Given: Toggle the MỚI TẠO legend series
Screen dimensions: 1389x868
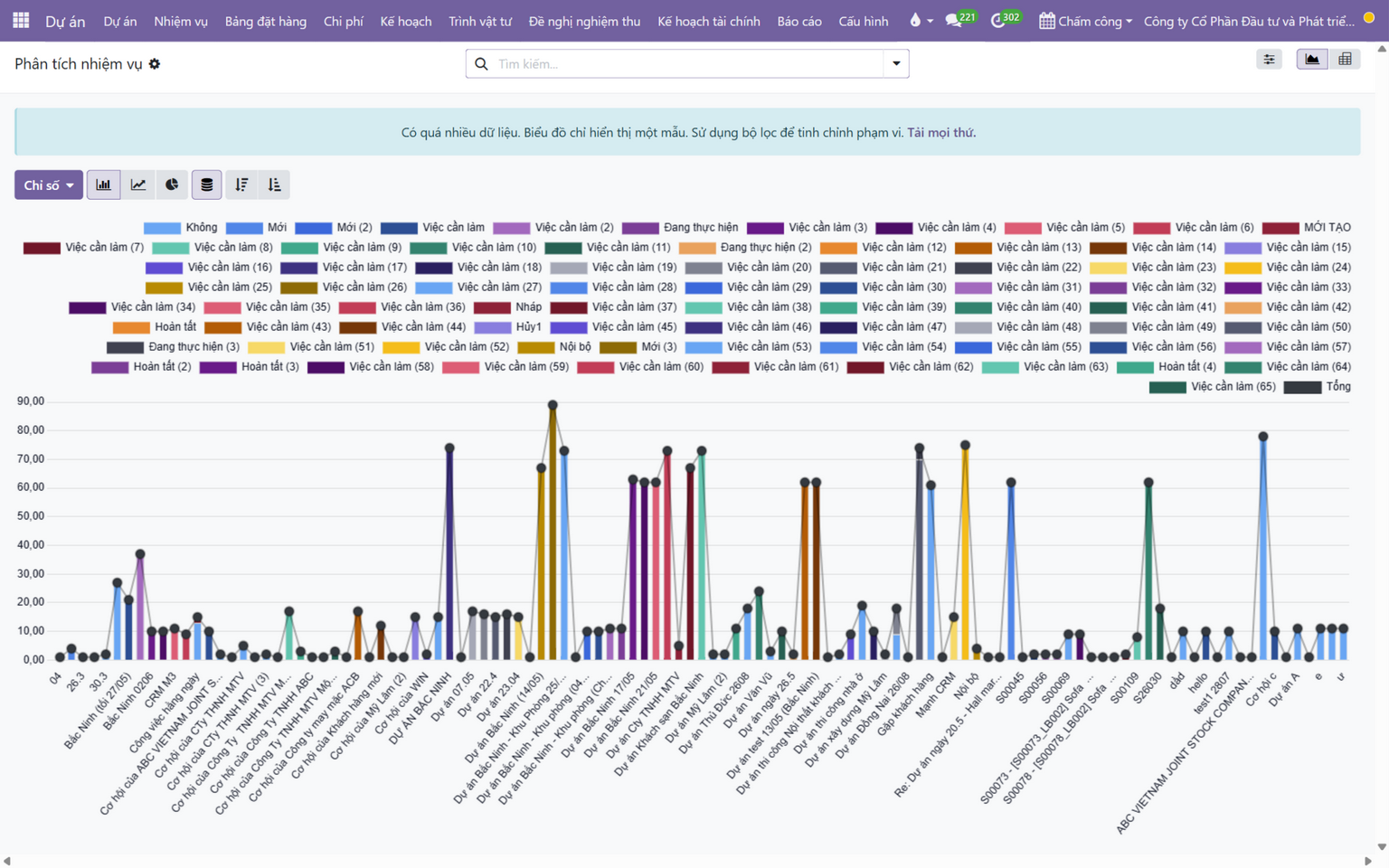Looking at the screenshot, I should pos(1306,228).
